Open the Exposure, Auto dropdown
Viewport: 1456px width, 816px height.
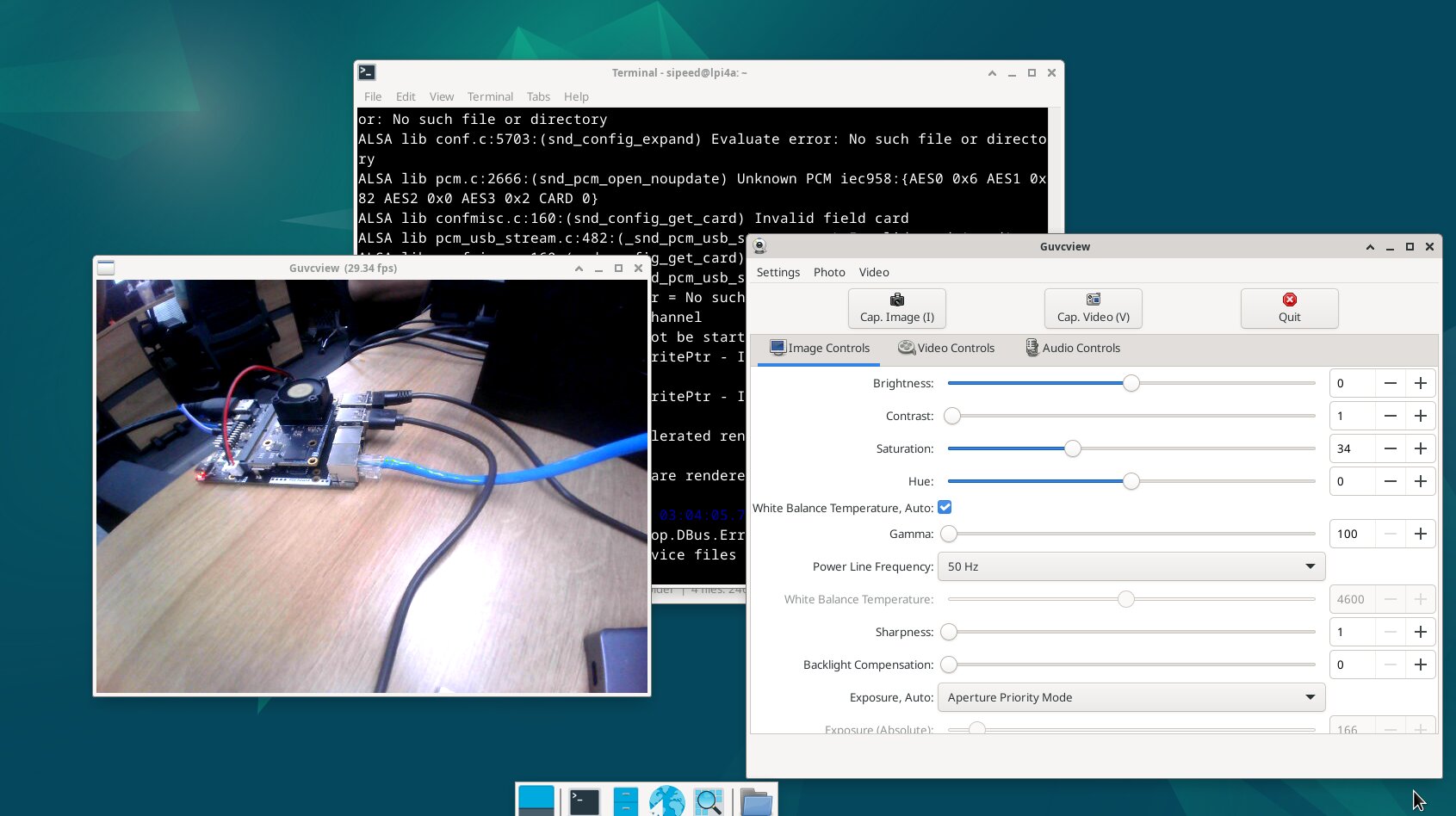(1131, 697)
